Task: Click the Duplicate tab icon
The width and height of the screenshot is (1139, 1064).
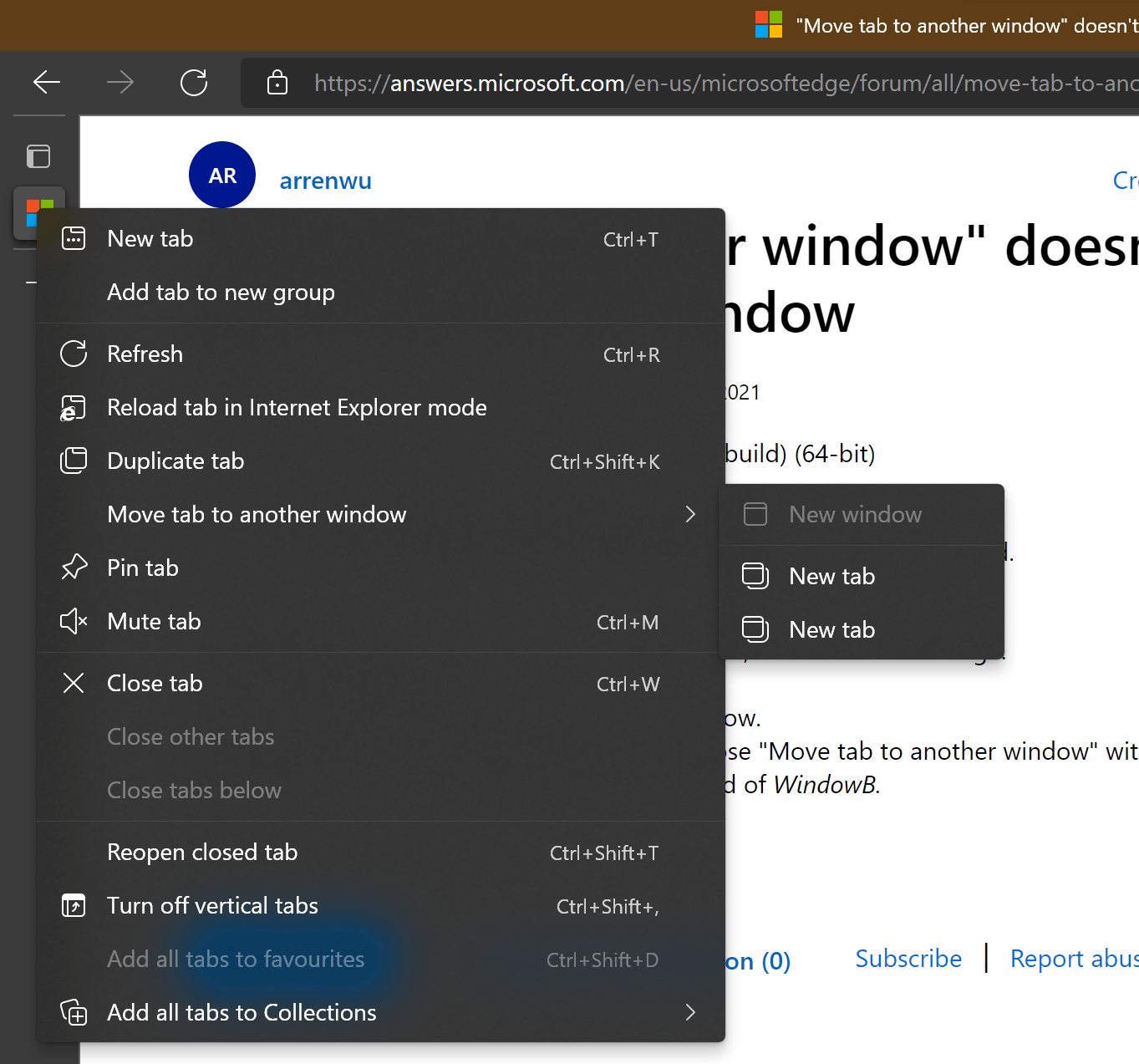Action: pos(74,461)
